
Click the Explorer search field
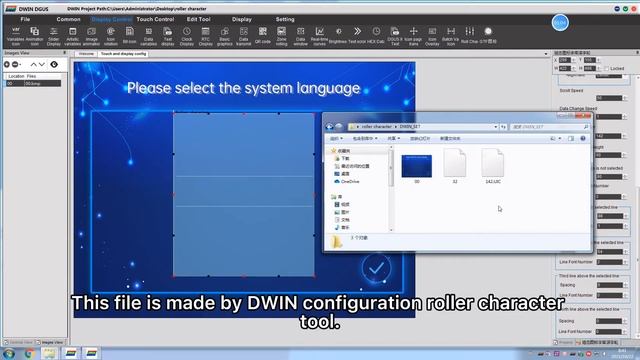pyautogui.click(x=549, y=127)
